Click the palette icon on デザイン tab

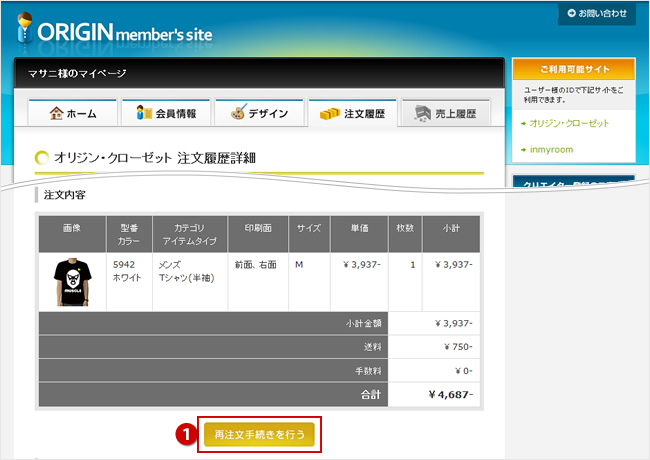coord(238,112)
